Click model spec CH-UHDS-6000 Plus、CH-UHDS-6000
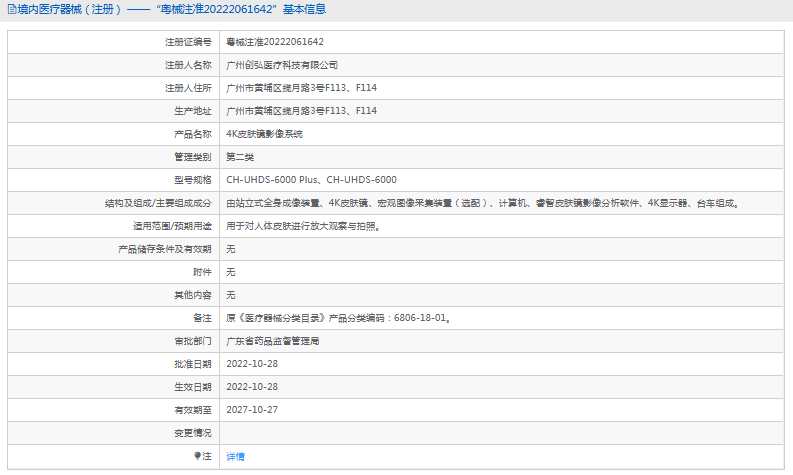The width and height of the screenshot is (793, 475). (311, 180)
